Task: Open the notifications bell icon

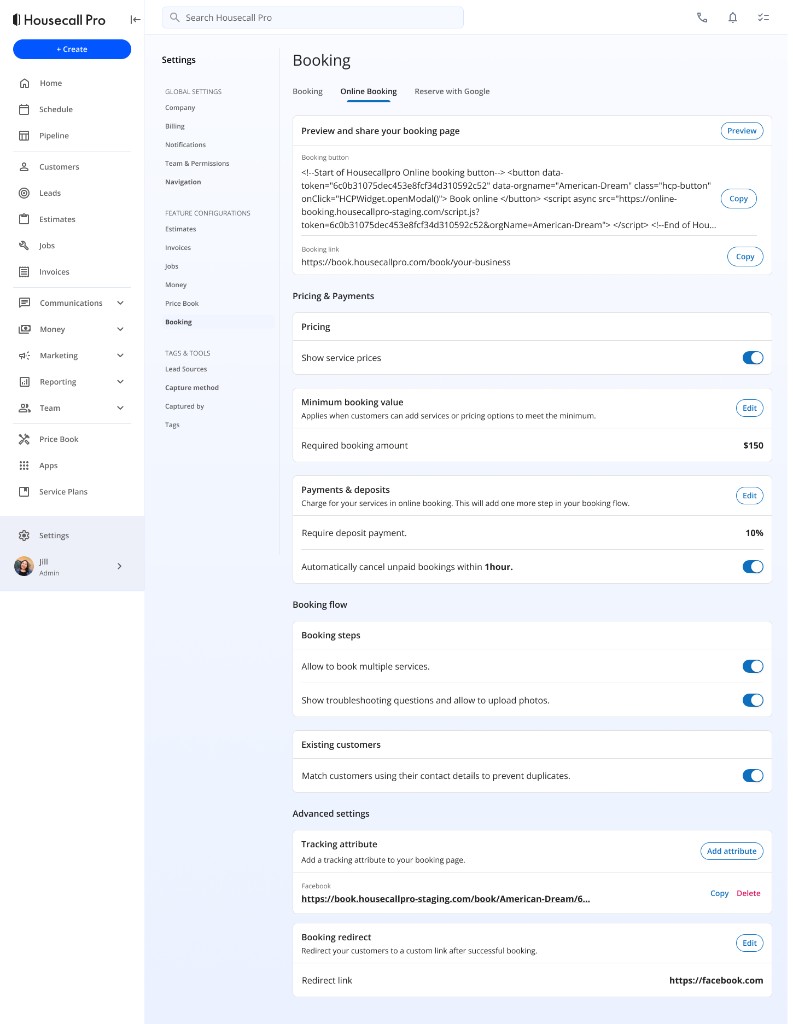Action: tap(732, 18)
